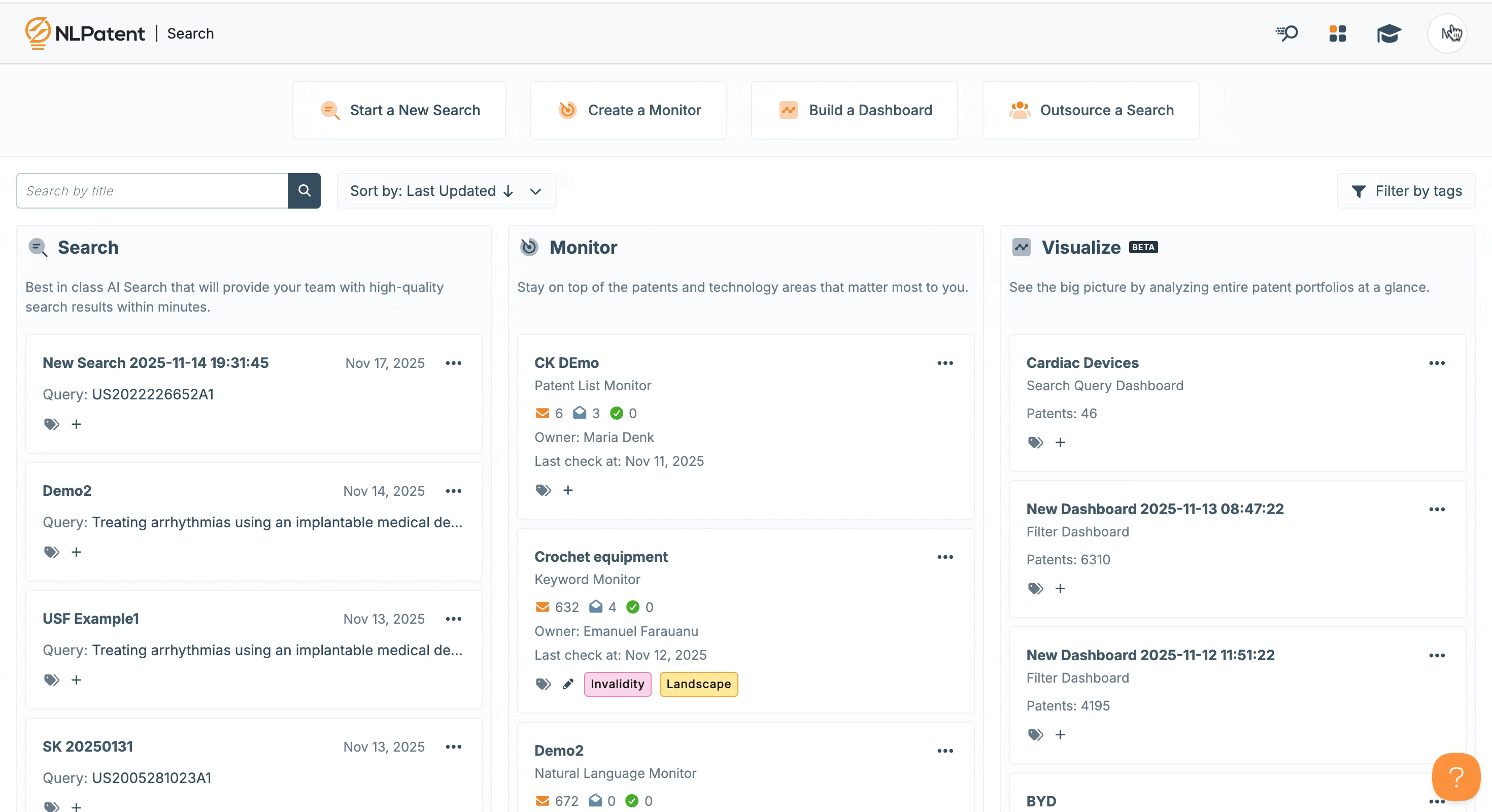Click the pink Invalidity tag
The width and height of the screenshot is (1492, 812).
point(617,684)
